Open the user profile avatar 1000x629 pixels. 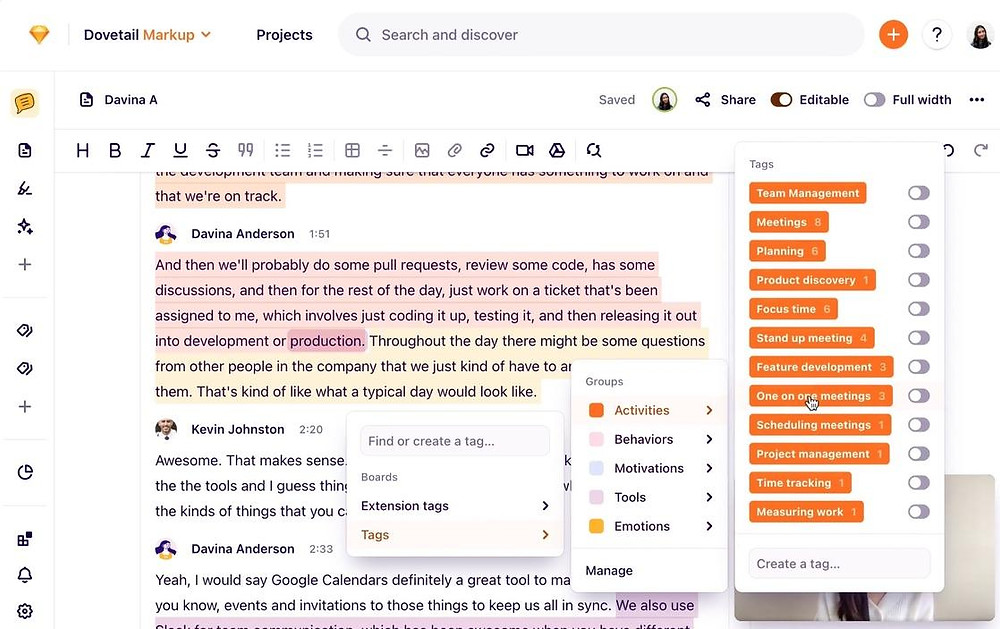pyautogui.click(x=980, y=34)
